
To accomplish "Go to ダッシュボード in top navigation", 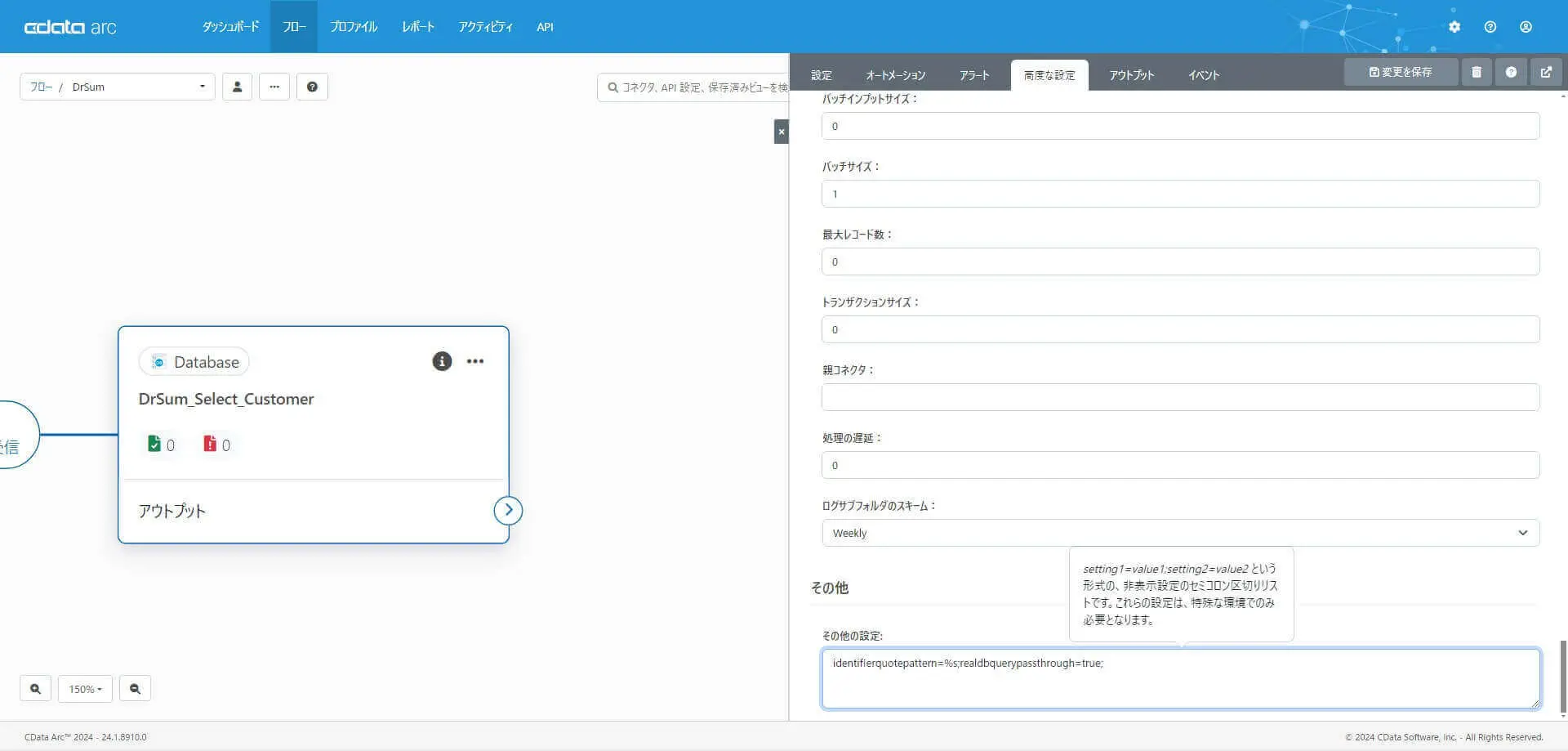I will [230, 27].
